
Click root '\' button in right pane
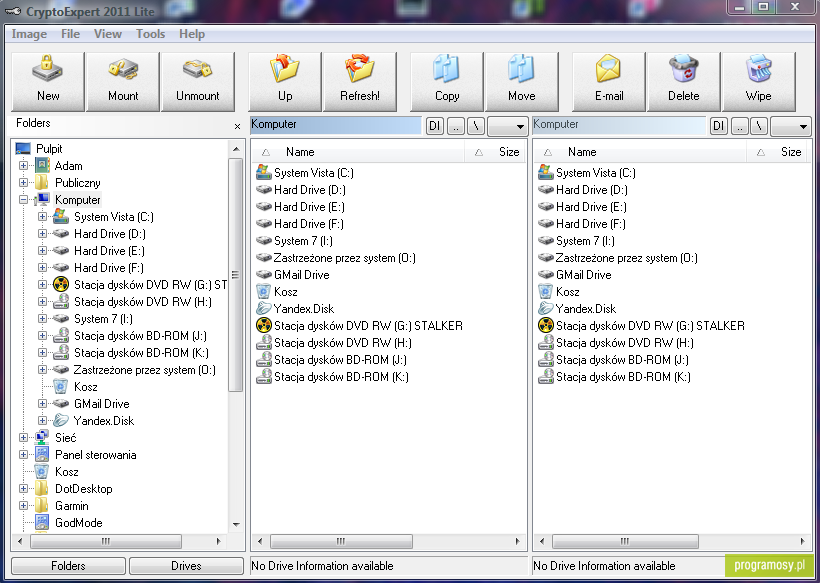759,126
